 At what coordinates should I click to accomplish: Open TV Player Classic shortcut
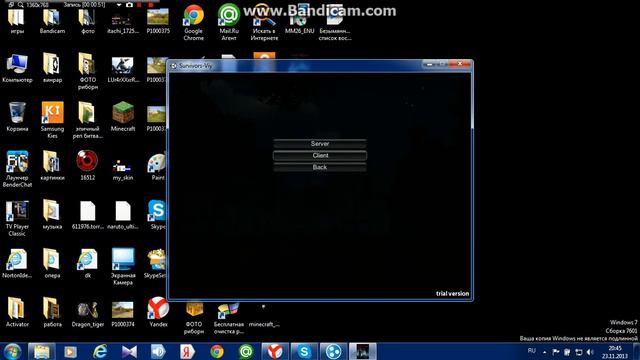point(17,218)
